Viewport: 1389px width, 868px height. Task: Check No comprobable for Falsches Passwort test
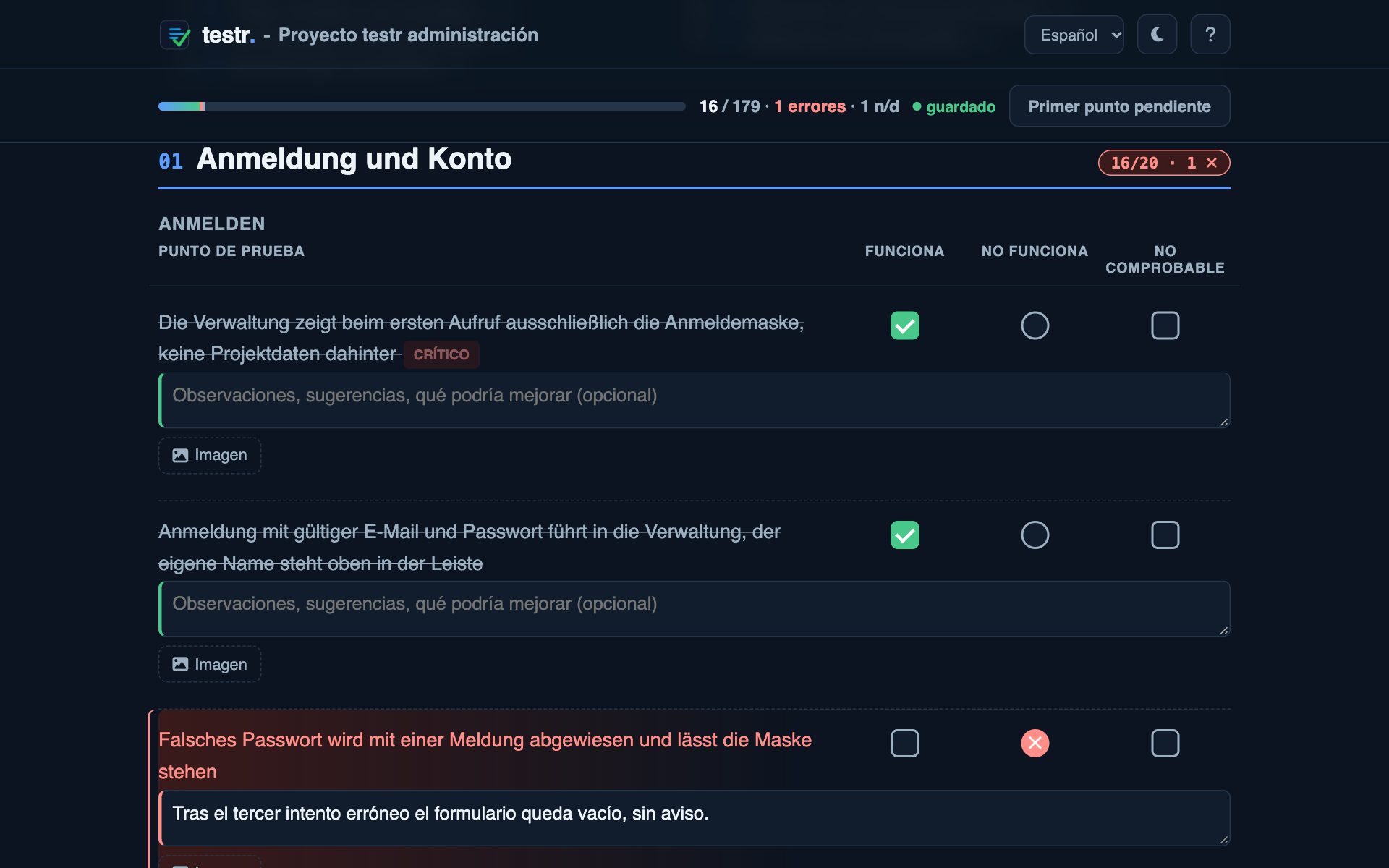(x=1165, y=743)
